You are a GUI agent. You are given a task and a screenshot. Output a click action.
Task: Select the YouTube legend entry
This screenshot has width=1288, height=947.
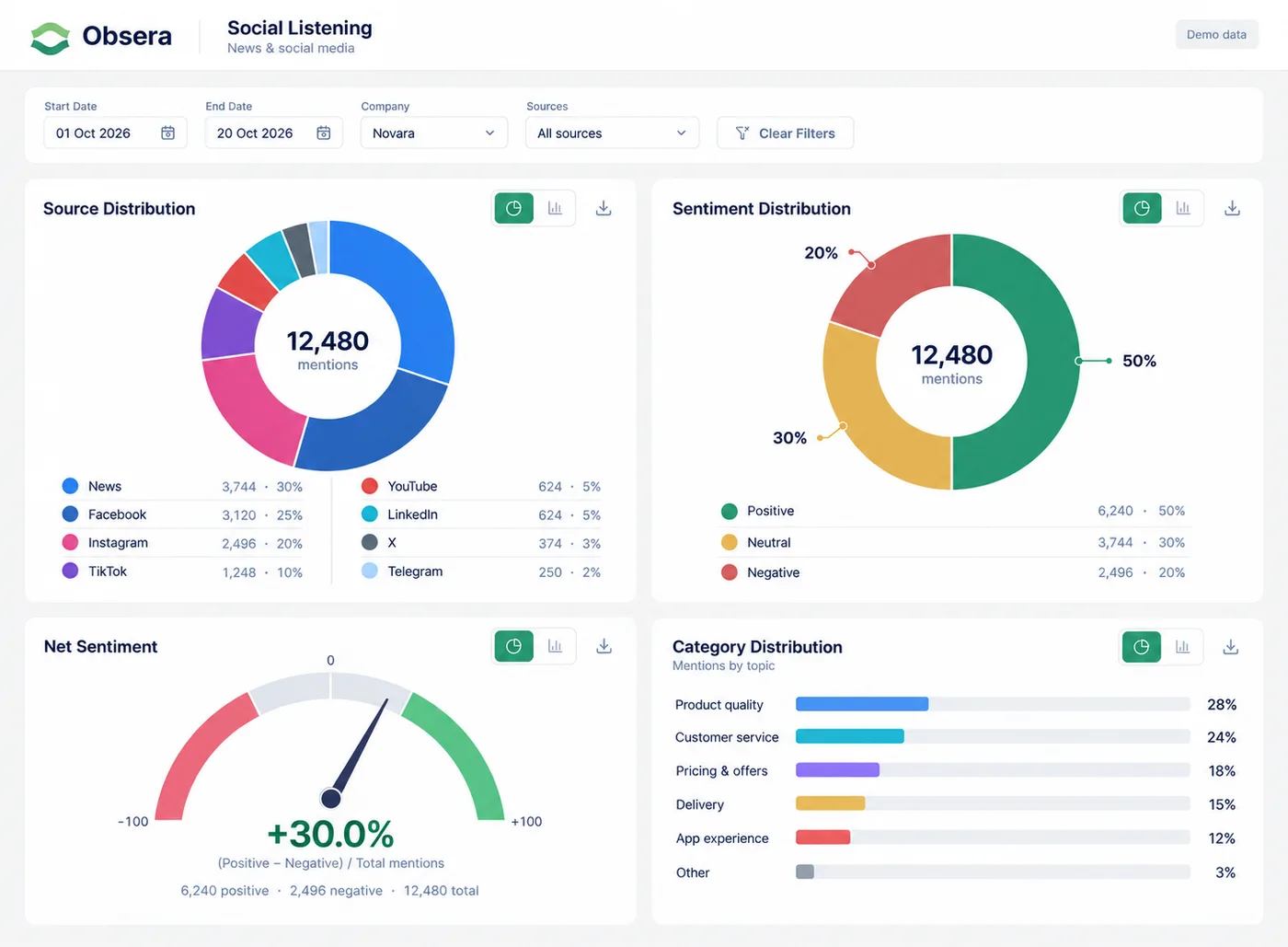pyautogui.click(x=481, y=486)
